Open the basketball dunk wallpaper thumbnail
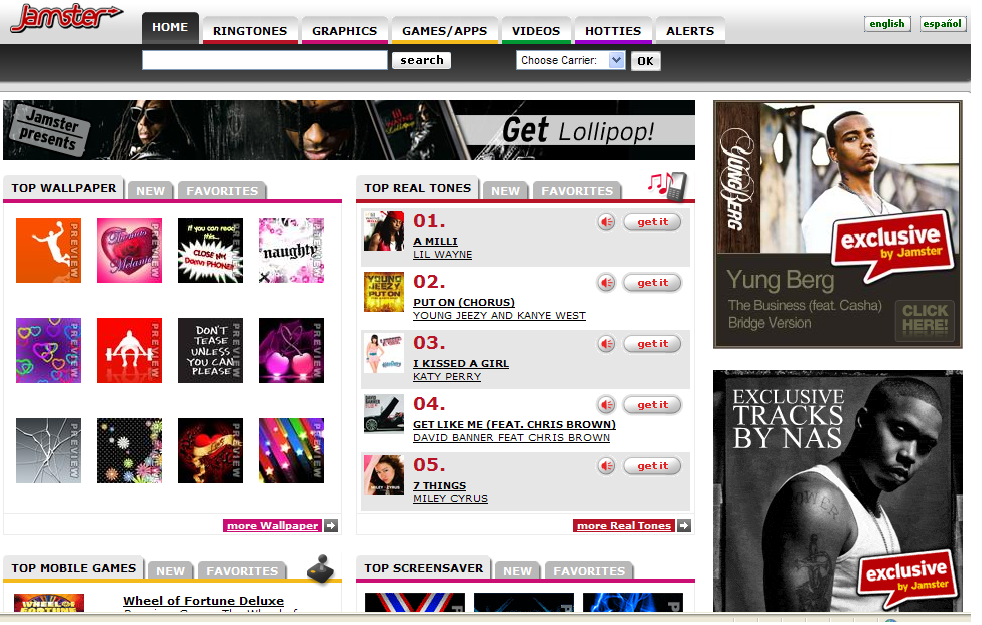The image size is (982, 625). (48, 251)
